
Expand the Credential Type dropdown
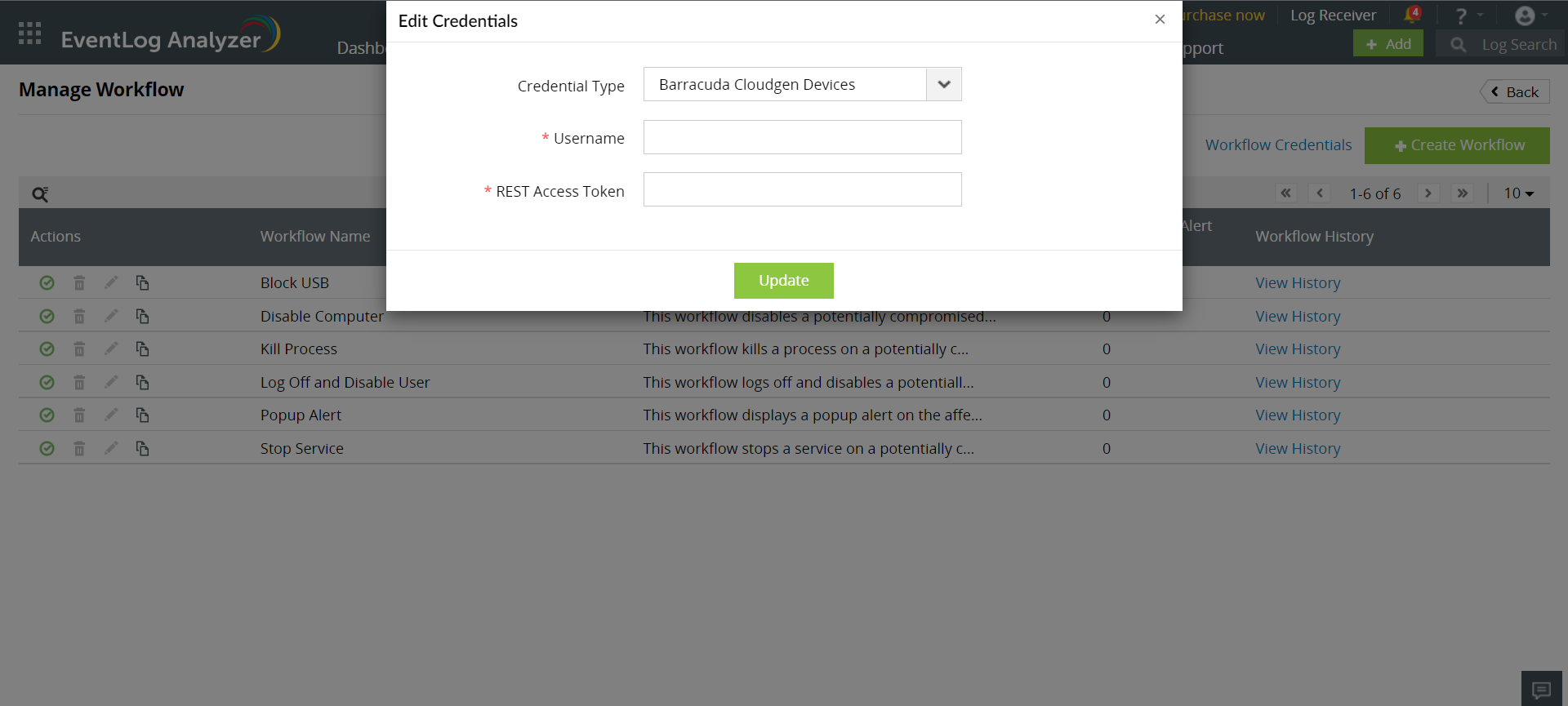943,85
